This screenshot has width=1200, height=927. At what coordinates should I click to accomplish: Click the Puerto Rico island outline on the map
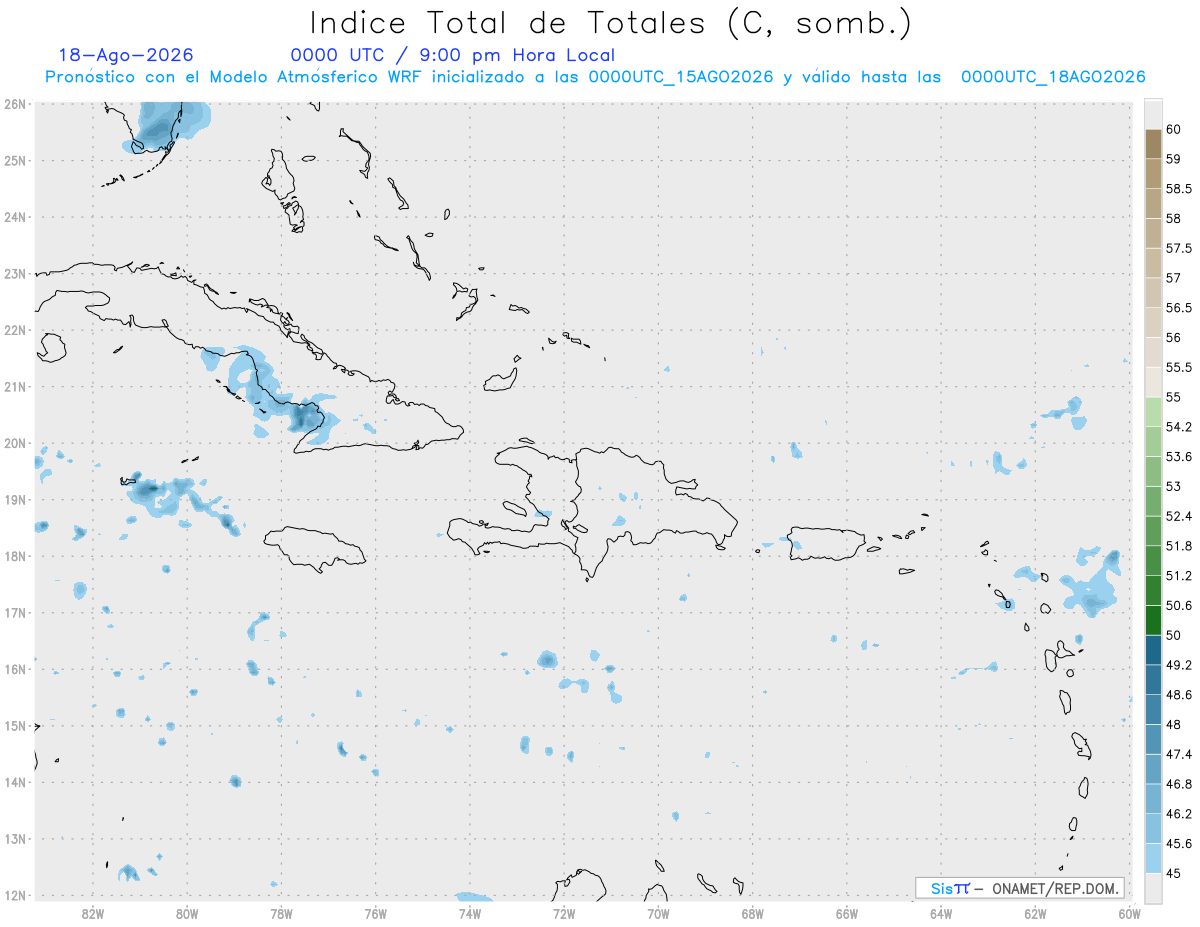click(828, 543)
